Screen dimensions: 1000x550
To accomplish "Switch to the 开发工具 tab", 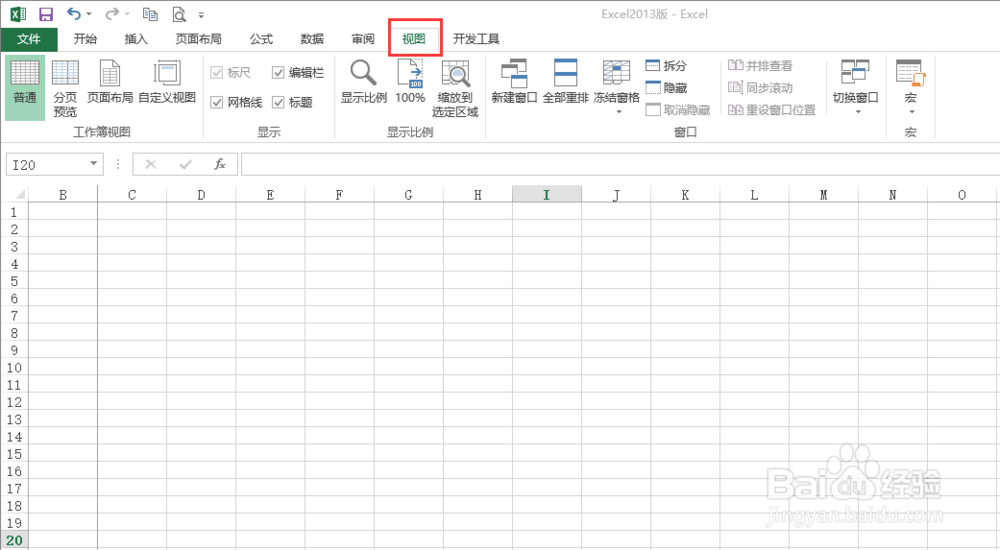I will [x=476, y=39].
